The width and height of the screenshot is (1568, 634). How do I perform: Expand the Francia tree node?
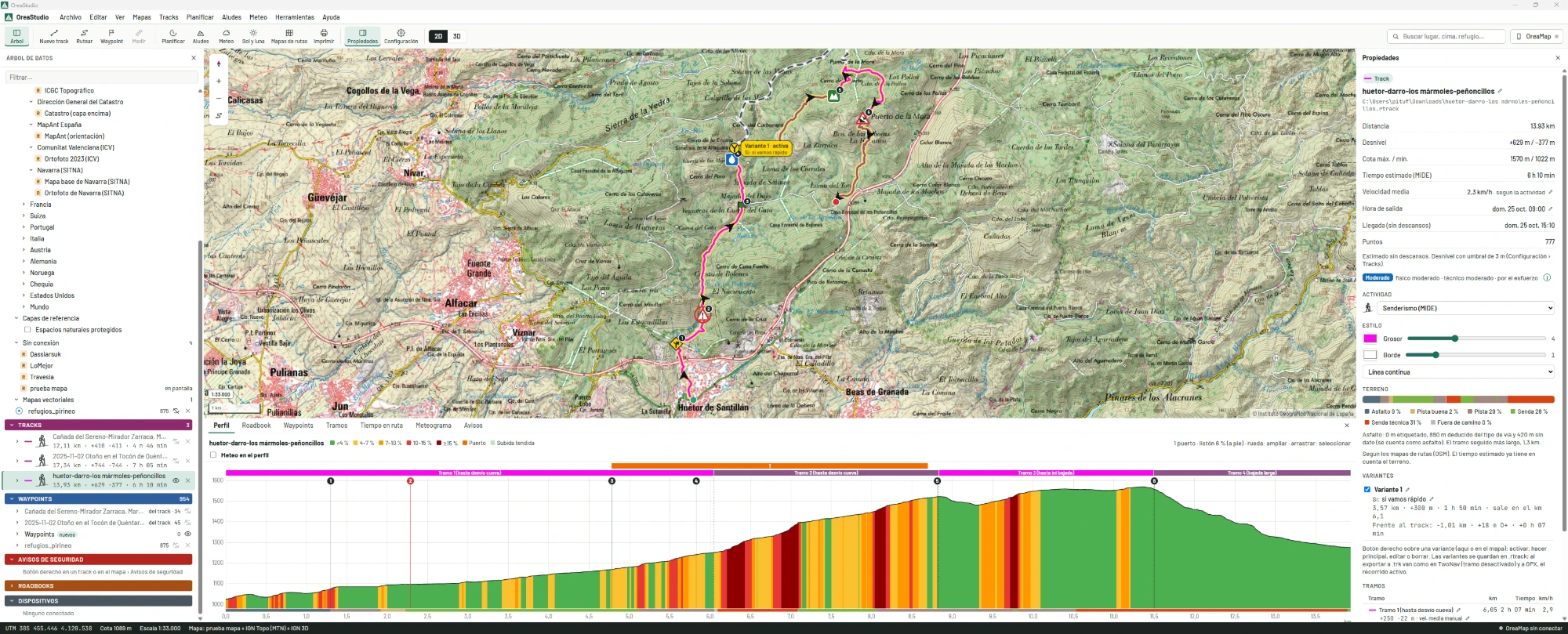[24, 205]
